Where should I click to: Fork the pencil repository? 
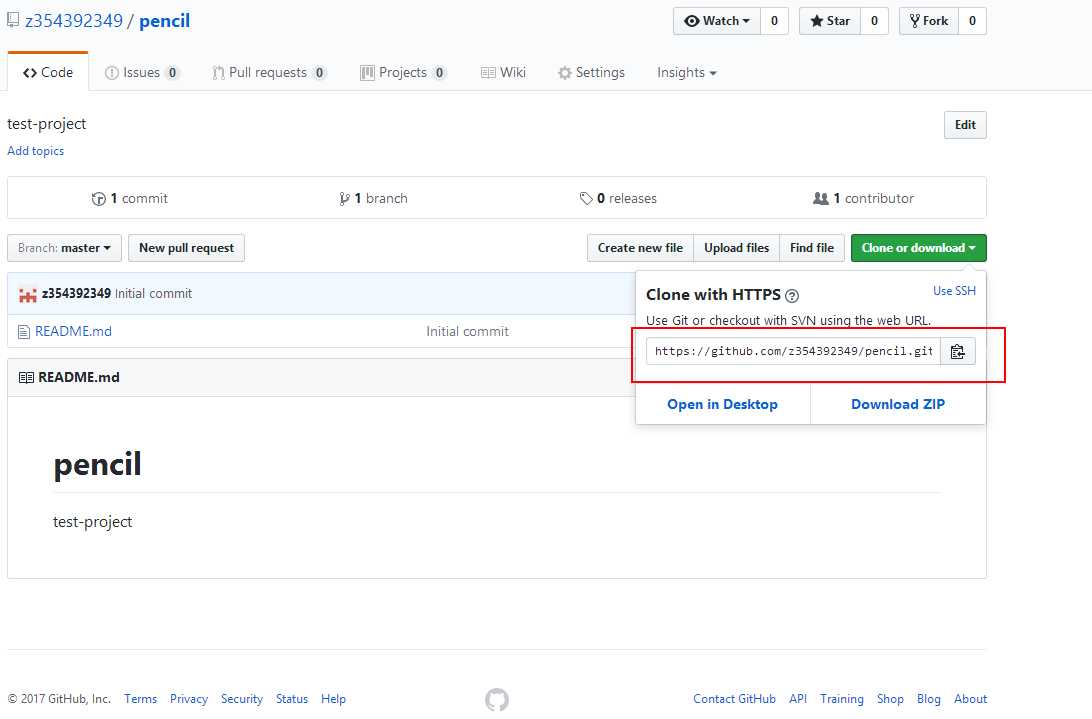tap(929, 21)
